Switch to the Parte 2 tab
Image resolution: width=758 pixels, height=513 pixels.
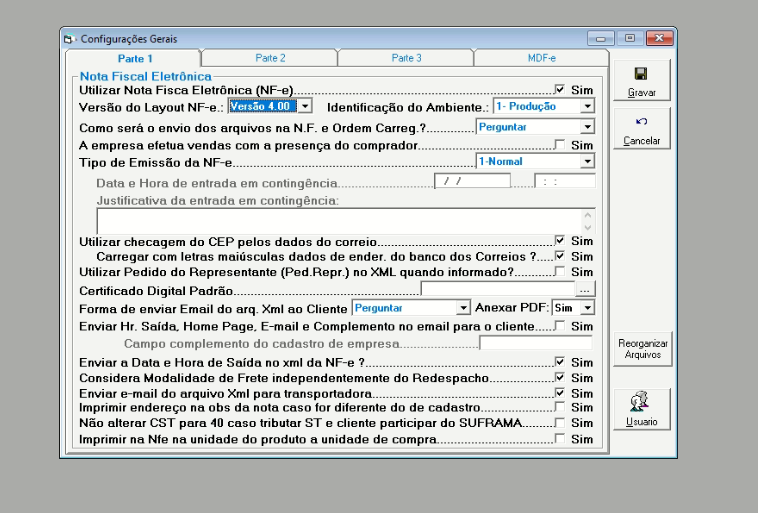(270, 58)
